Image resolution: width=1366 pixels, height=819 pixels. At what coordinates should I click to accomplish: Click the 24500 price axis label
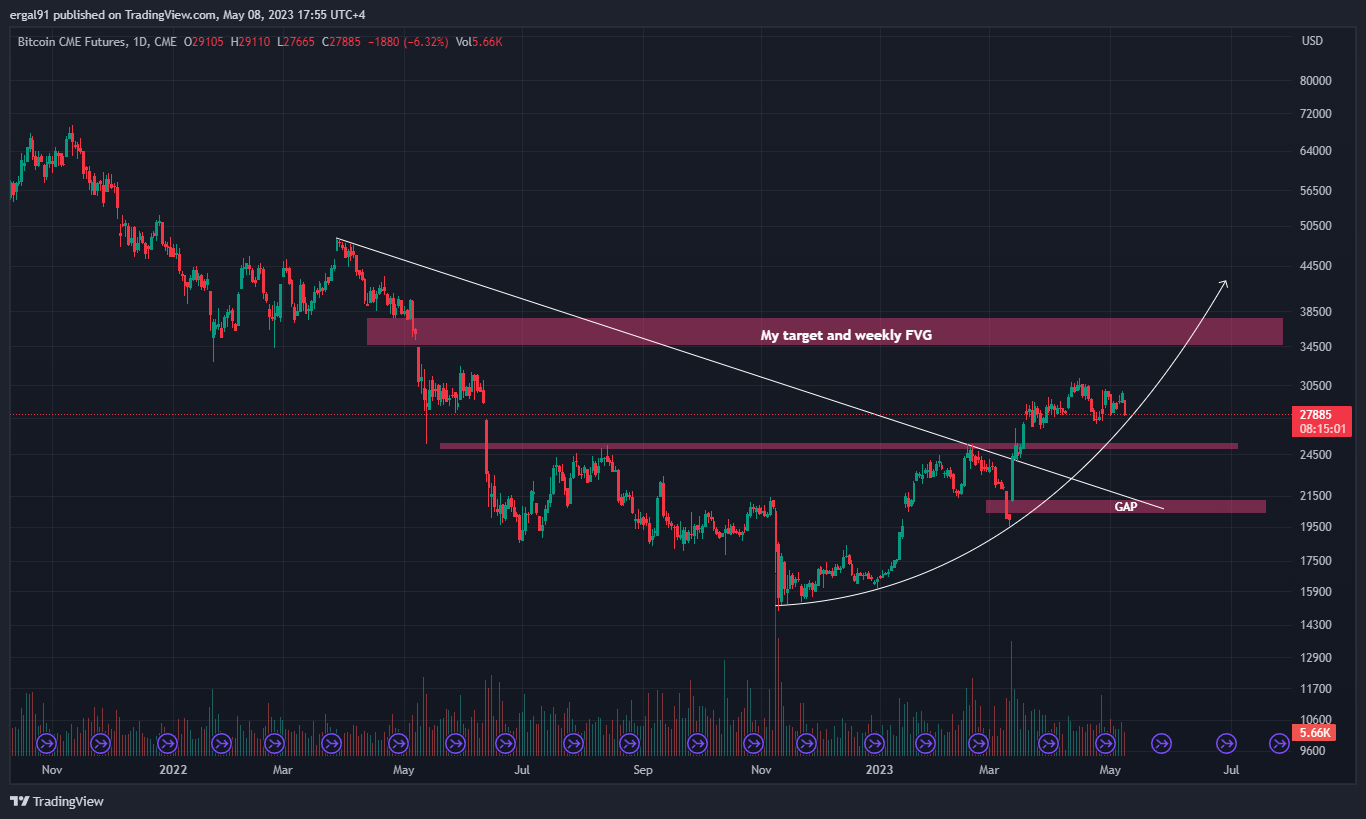click(x=1316, y=454)
